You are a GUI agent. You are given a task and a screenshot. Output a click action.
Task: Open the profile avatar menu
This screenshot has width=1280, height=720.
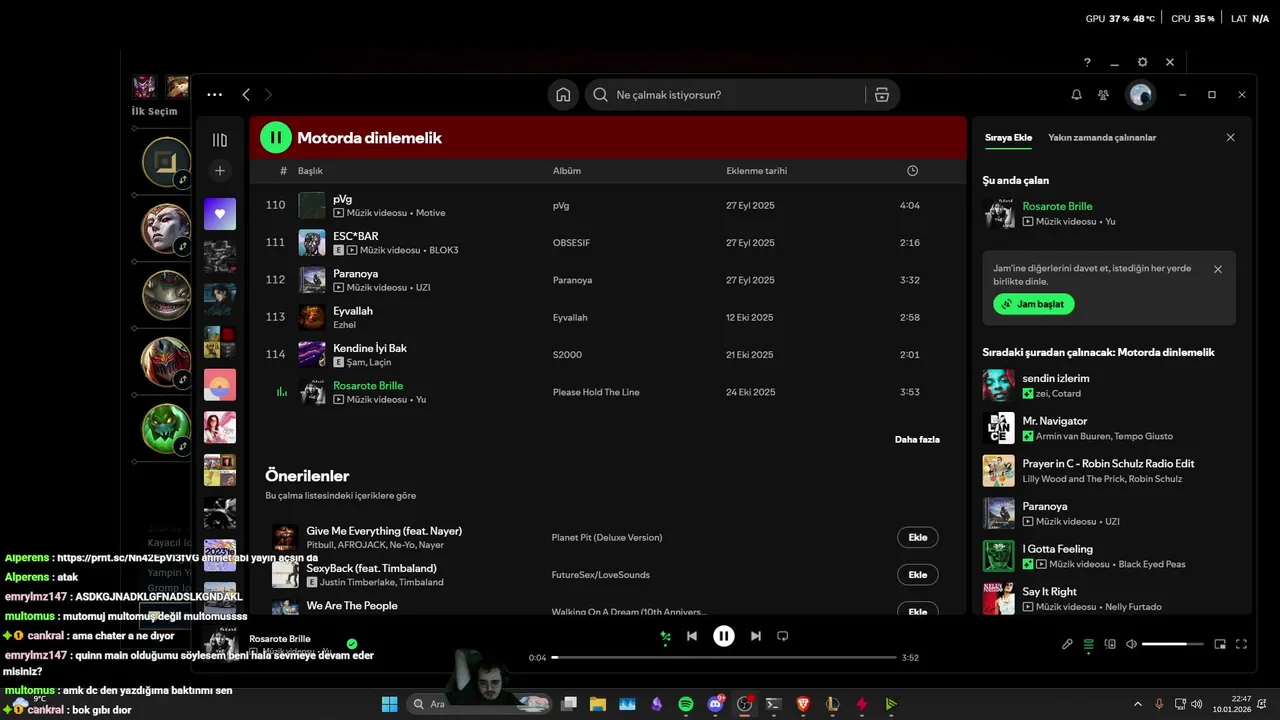(1141, 95)
